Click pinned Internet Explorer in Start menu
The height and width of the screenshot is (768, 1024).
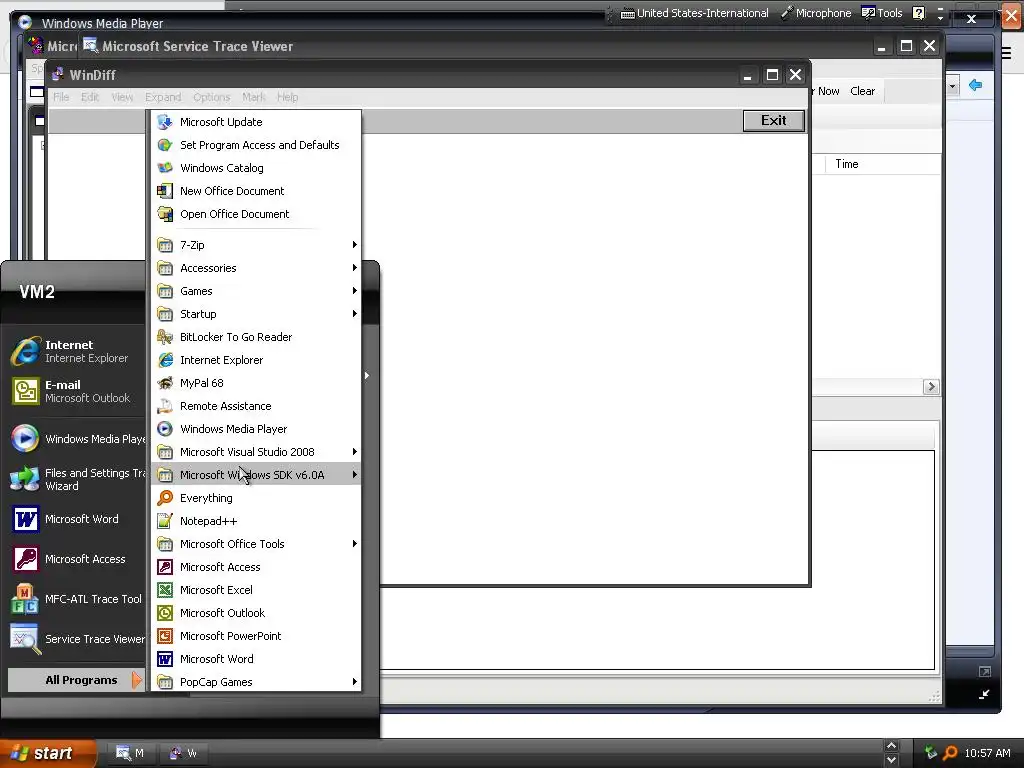[76, 351]
